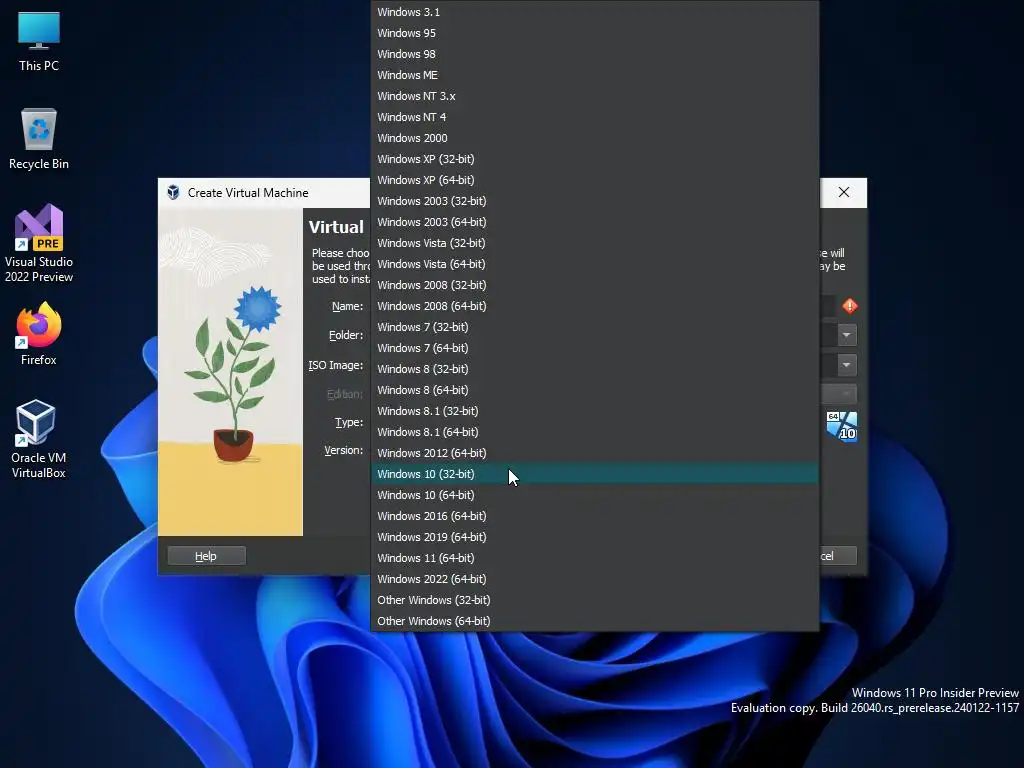Pick Windows 8 (32-bit)

(x=595, y=369)
